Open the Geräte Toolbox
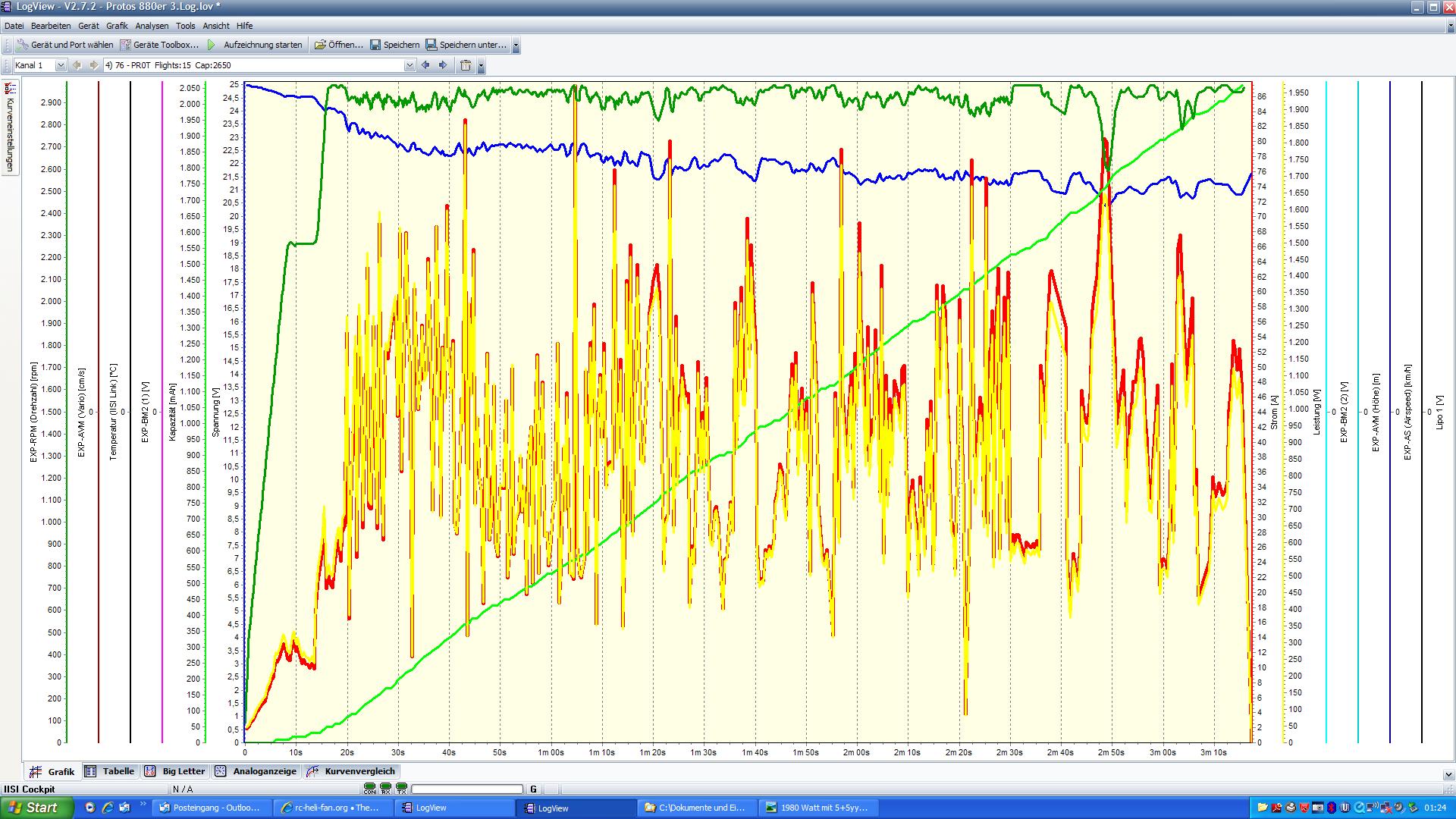 coord(160,45)
